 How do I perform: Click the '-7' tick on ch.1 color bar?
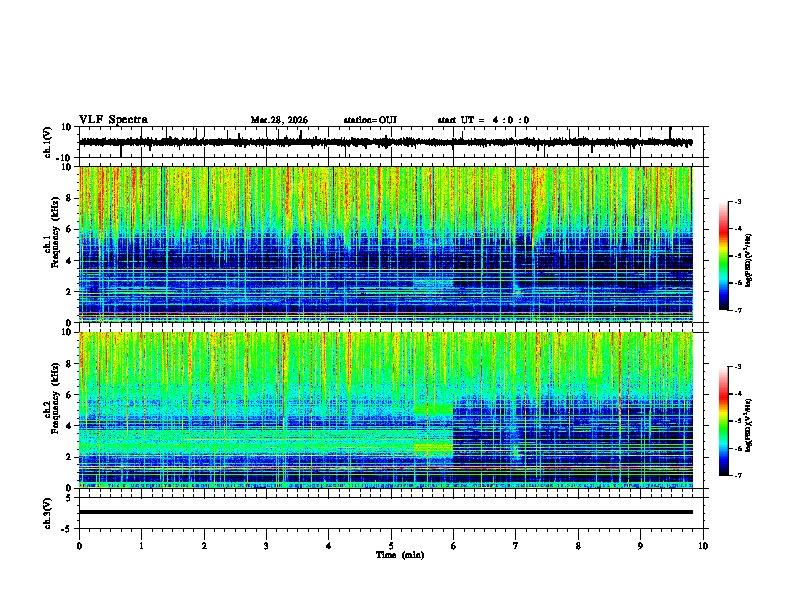click(x=737, y=310)
